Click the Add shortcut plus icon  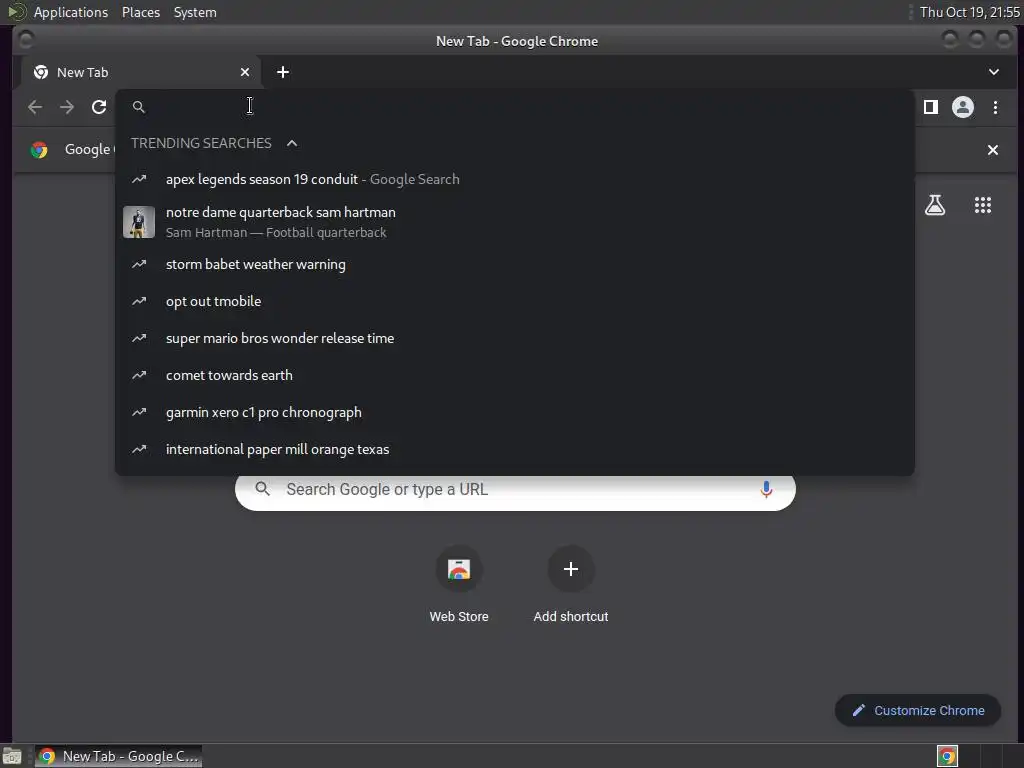point(571,569)
